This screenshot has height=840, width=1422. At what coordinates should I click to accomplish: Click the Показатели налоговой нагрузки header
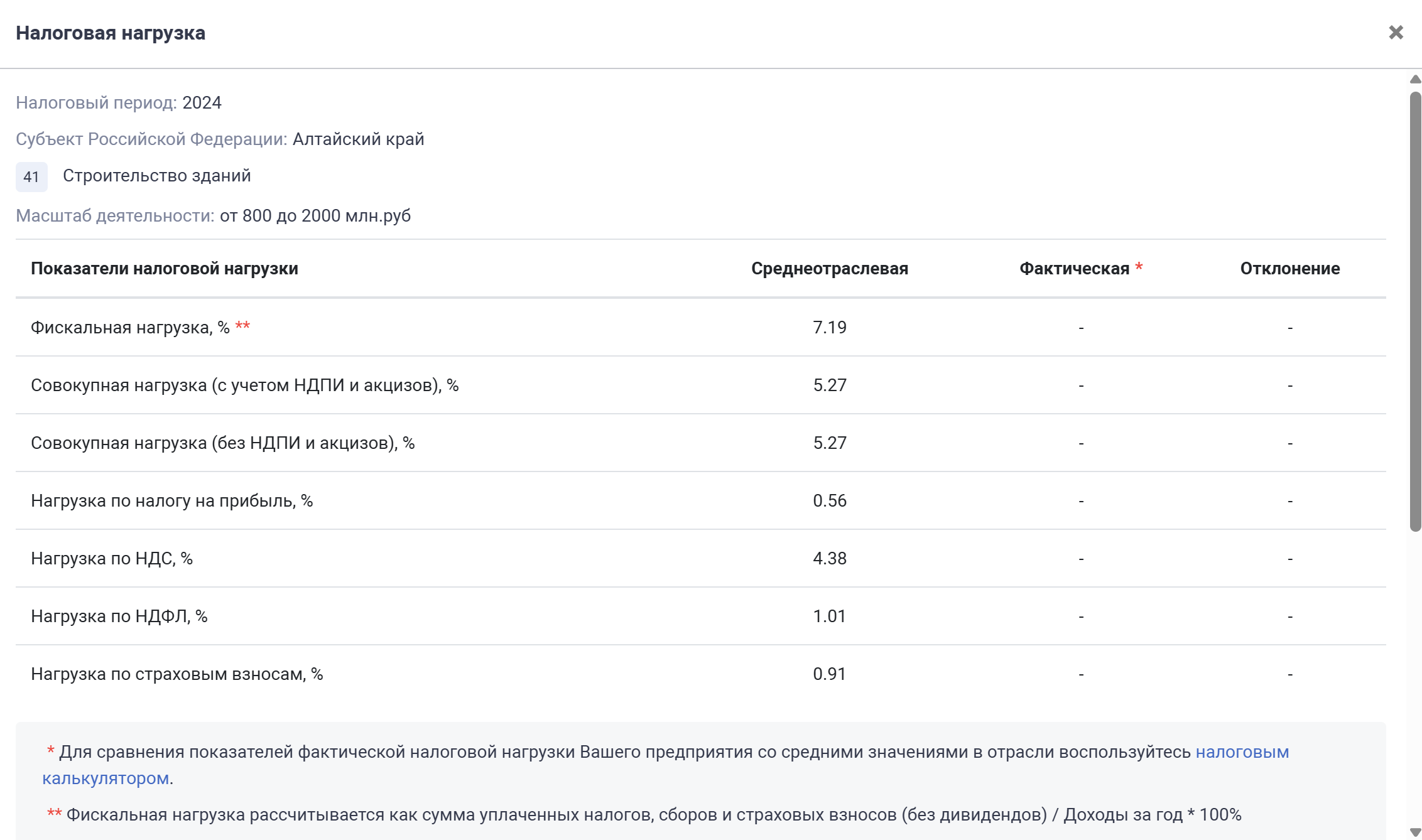click(165, 269)
